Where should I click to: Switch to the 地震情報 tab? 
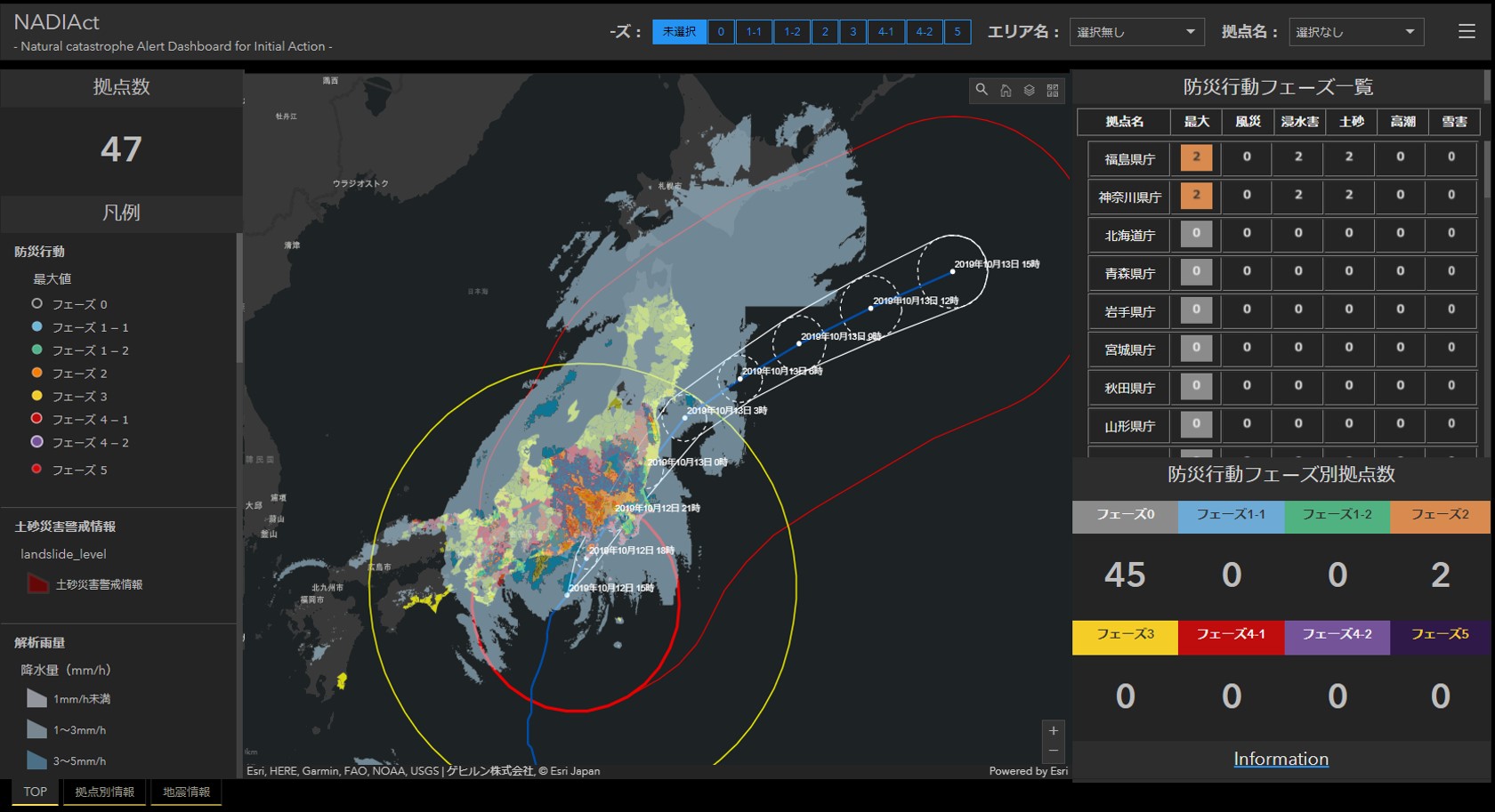pyautogui.click(x=186, y=792)
